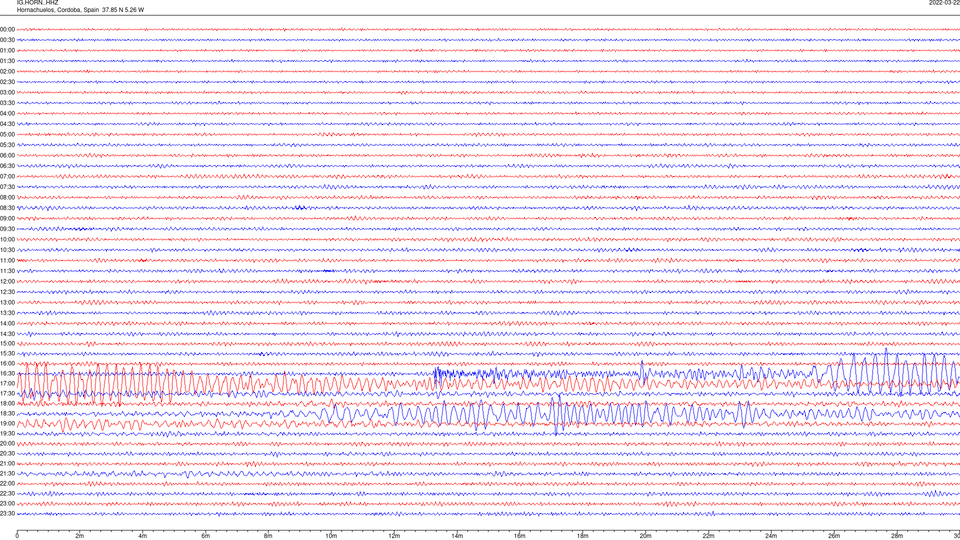Click the 28m tick label on time axis
Viewport: 960px width, 540px height.
(x=897, y=536)
